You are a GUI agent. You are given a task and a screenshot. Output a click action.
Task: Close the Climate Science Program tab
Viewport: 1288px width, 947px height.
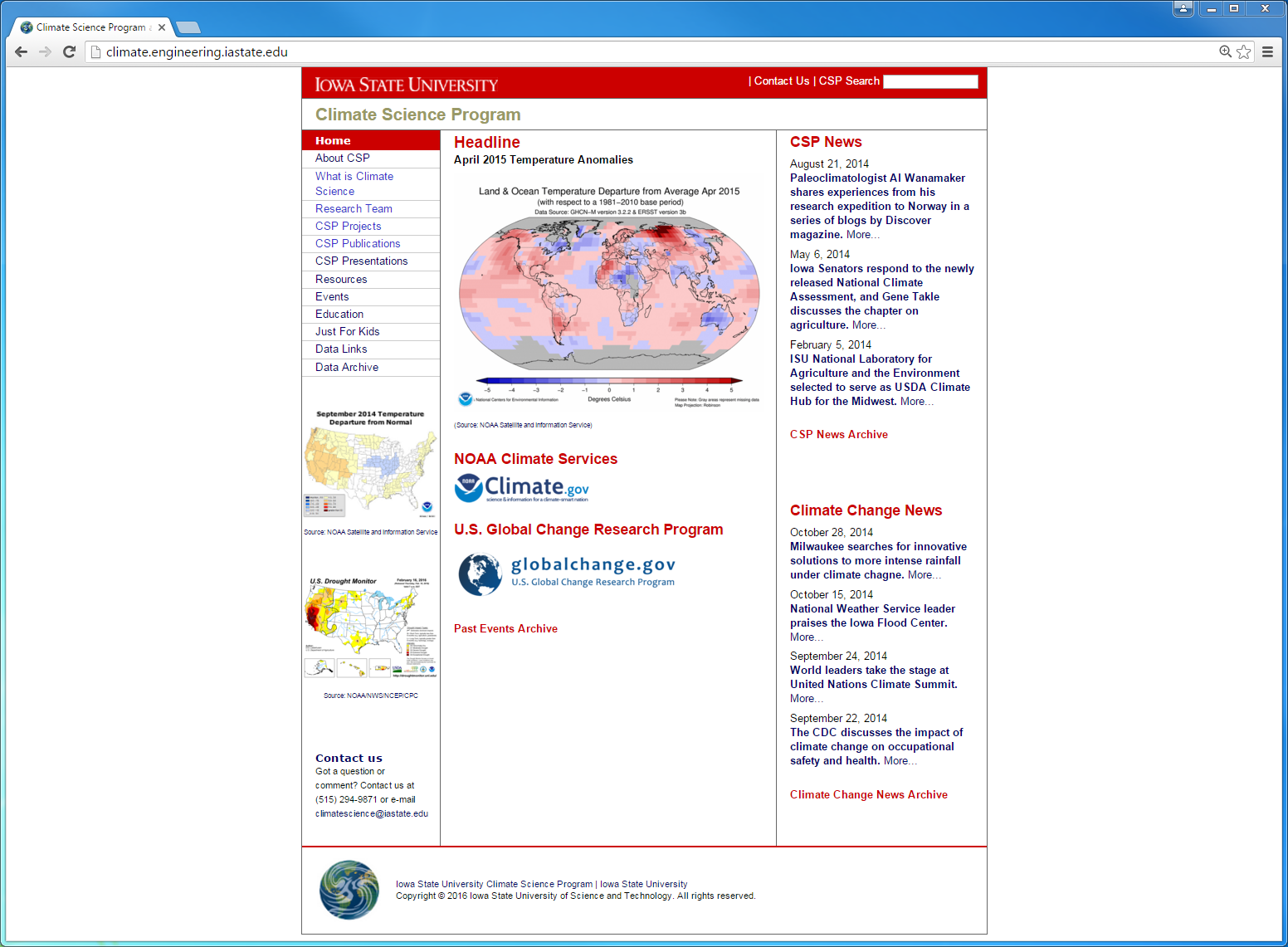162,27
